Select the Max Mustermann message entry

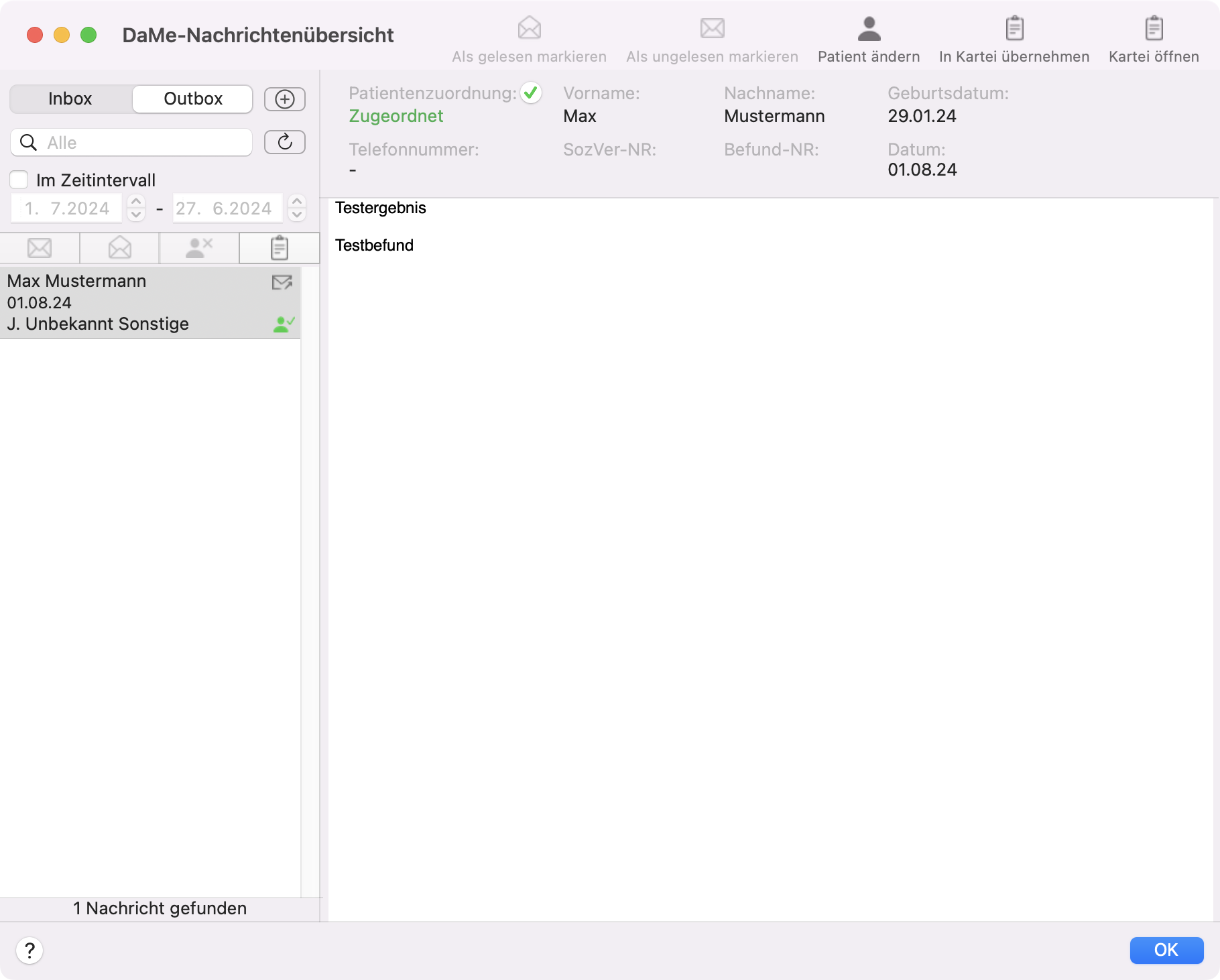150,302
